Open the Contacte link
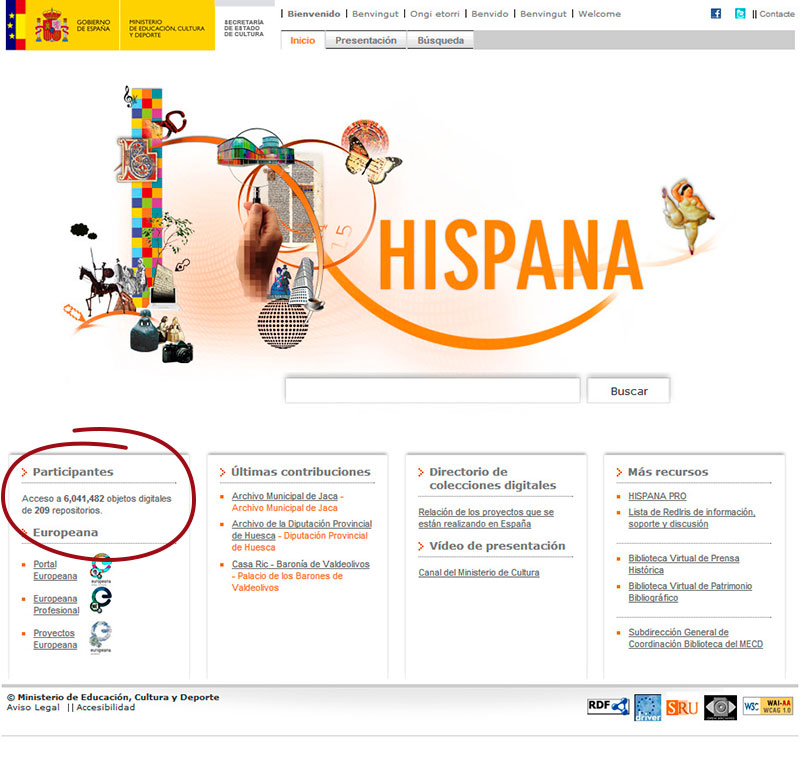The width and height of the screenshot is (800, 764). coord(777,14)
